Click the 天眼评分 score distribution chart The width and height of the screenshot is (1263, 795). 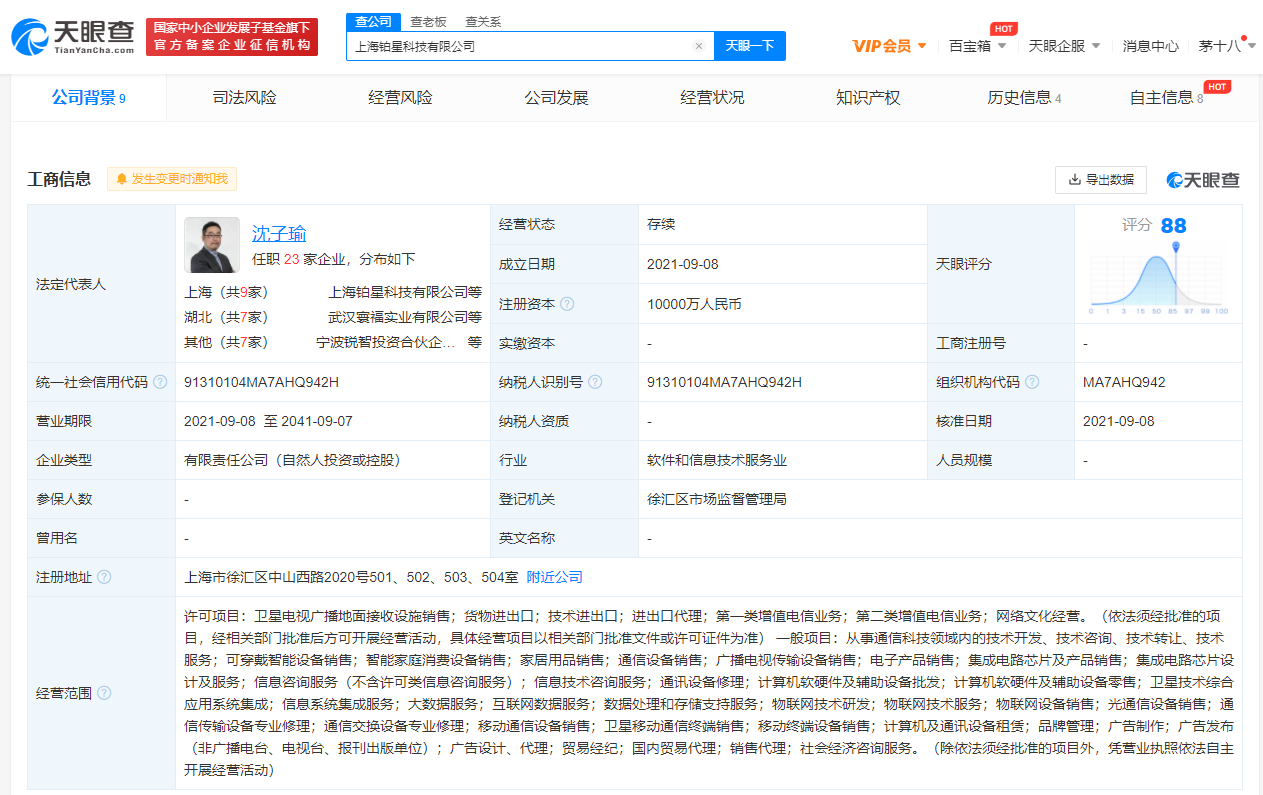click(x=1158, y=277)
